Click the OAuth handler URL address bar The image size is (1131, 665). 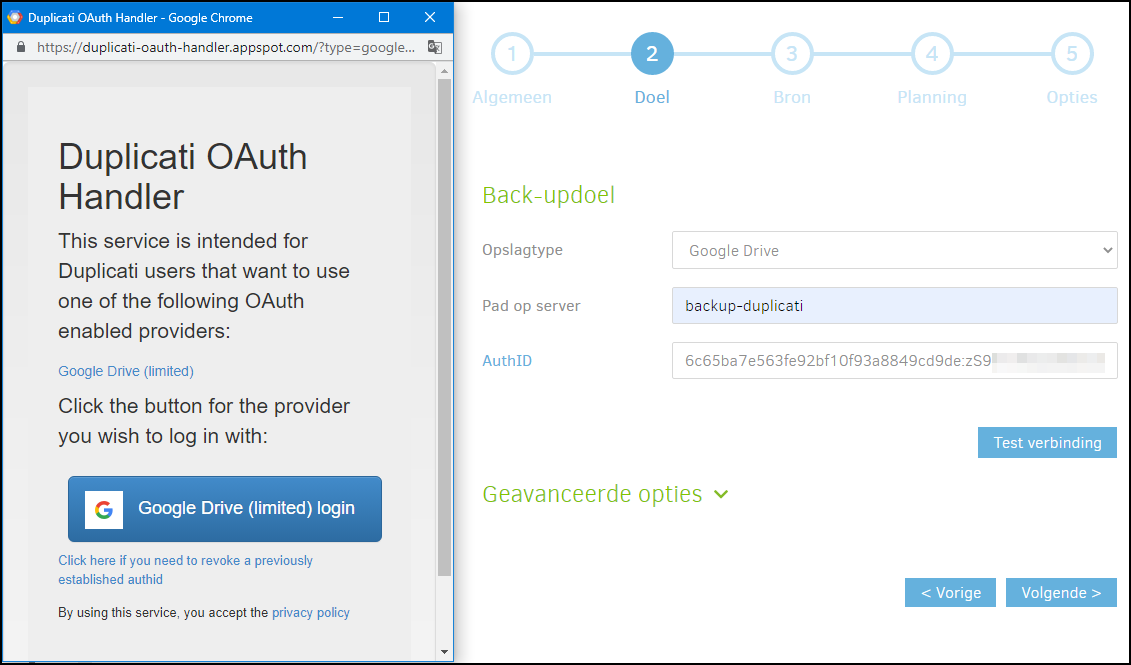click(226, 48)
